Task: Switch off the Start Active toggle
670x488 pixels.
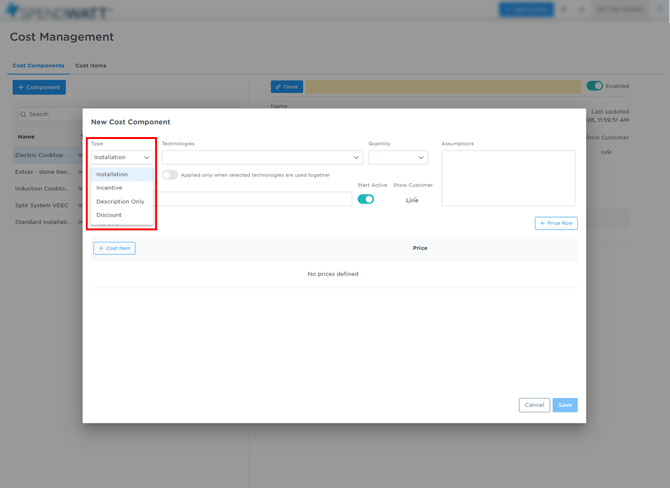Action: click(x=366, y=199)
